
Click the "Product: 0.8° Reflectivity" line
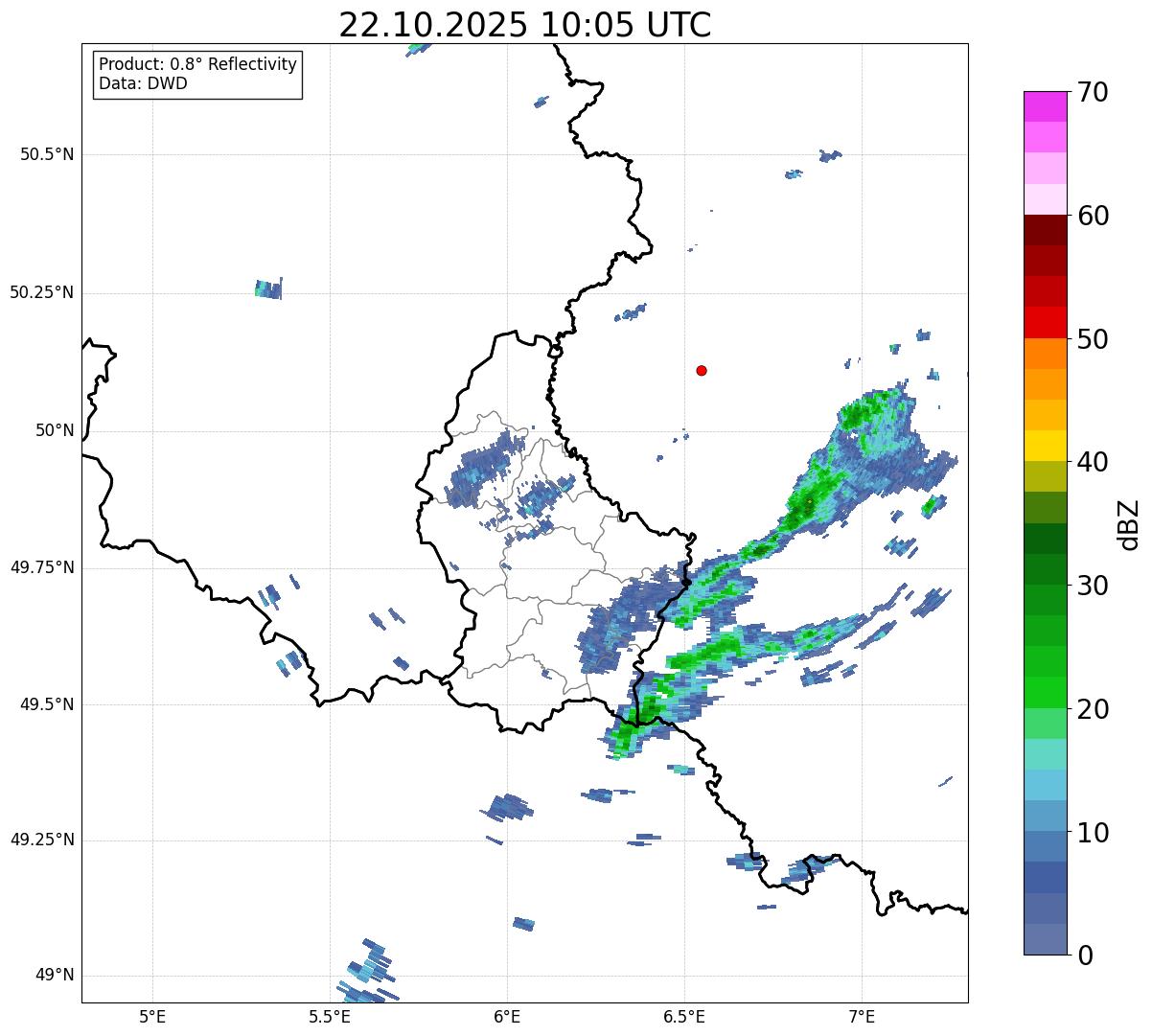pos(198,64)
